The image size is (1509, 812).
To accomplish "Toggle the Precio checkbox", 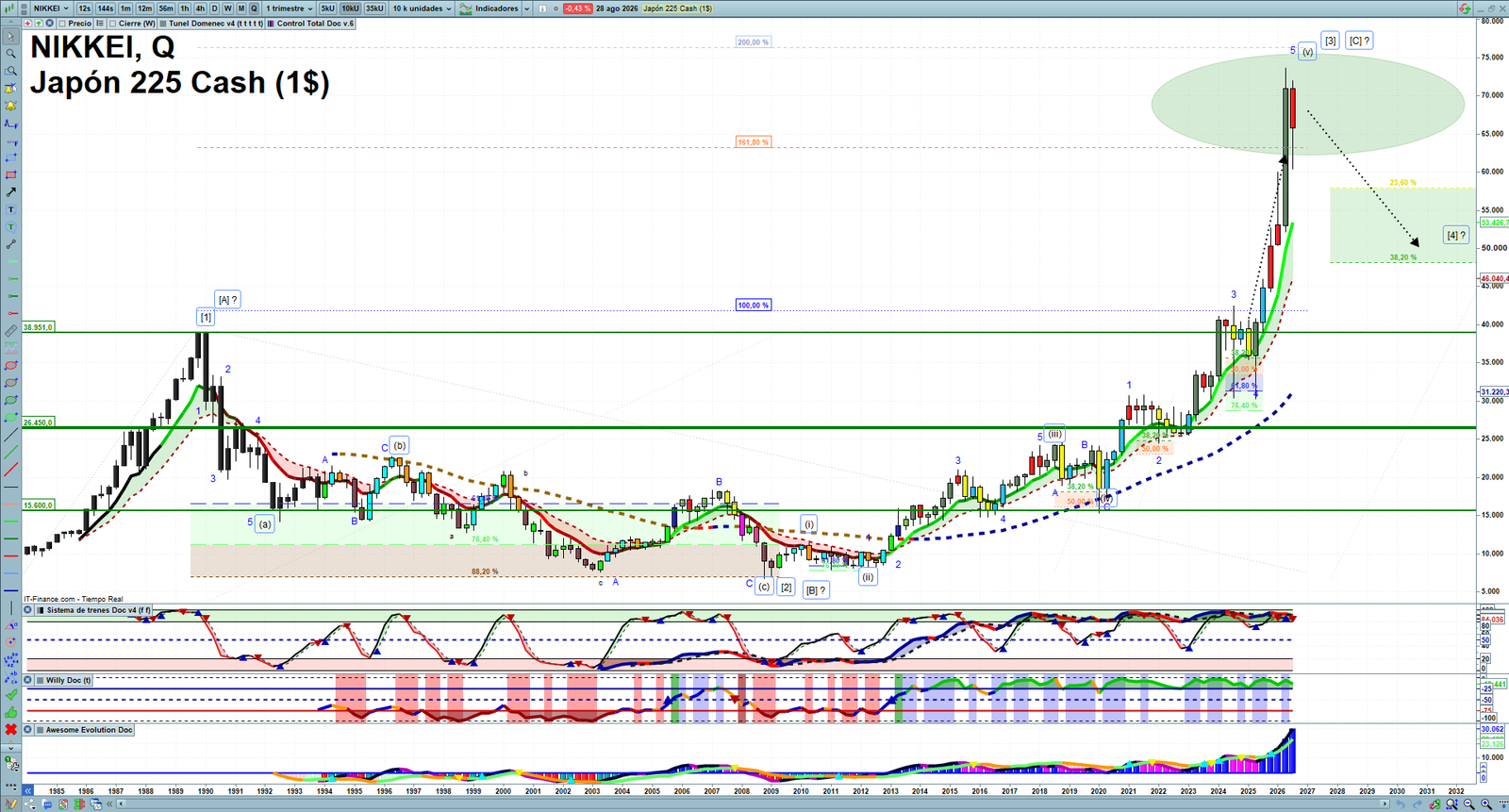I will pyautogui.click(x=62, y=24).
